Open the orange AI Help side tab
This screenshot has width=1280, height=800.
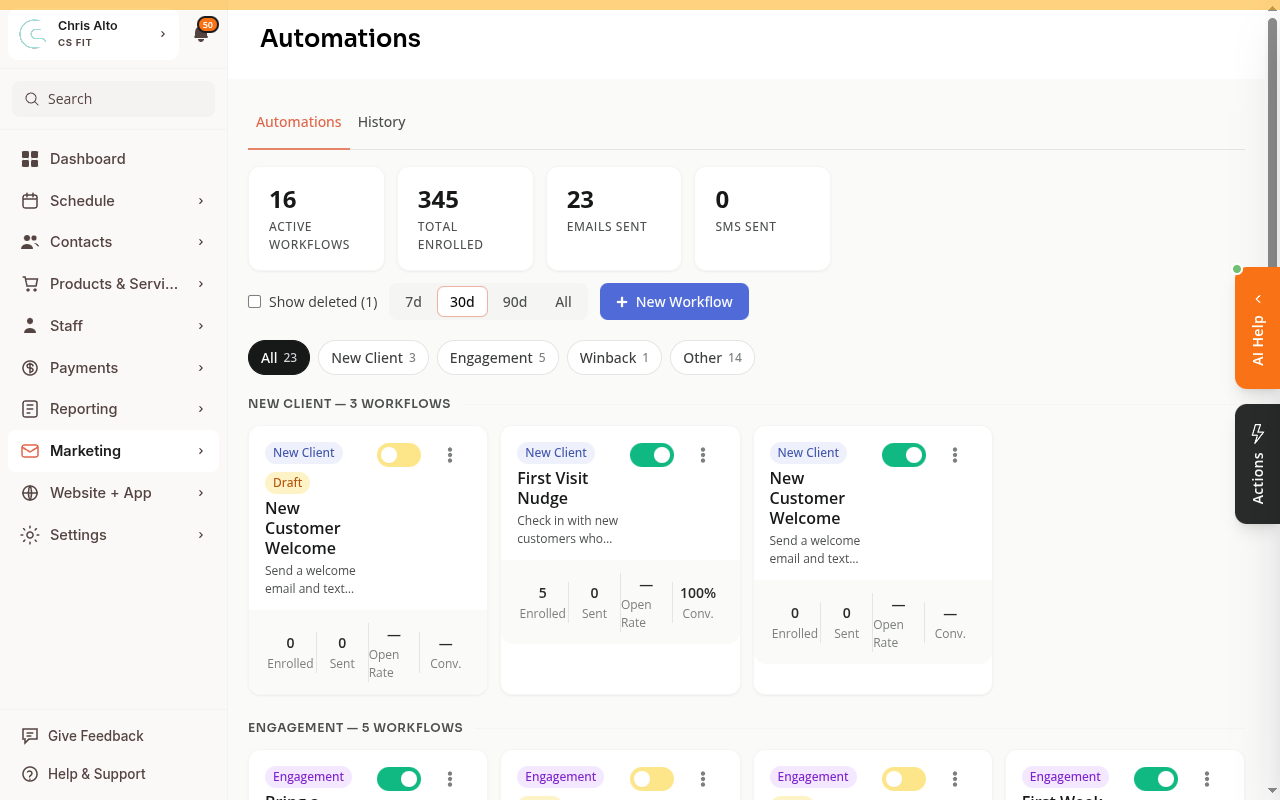click(1257, 328)
